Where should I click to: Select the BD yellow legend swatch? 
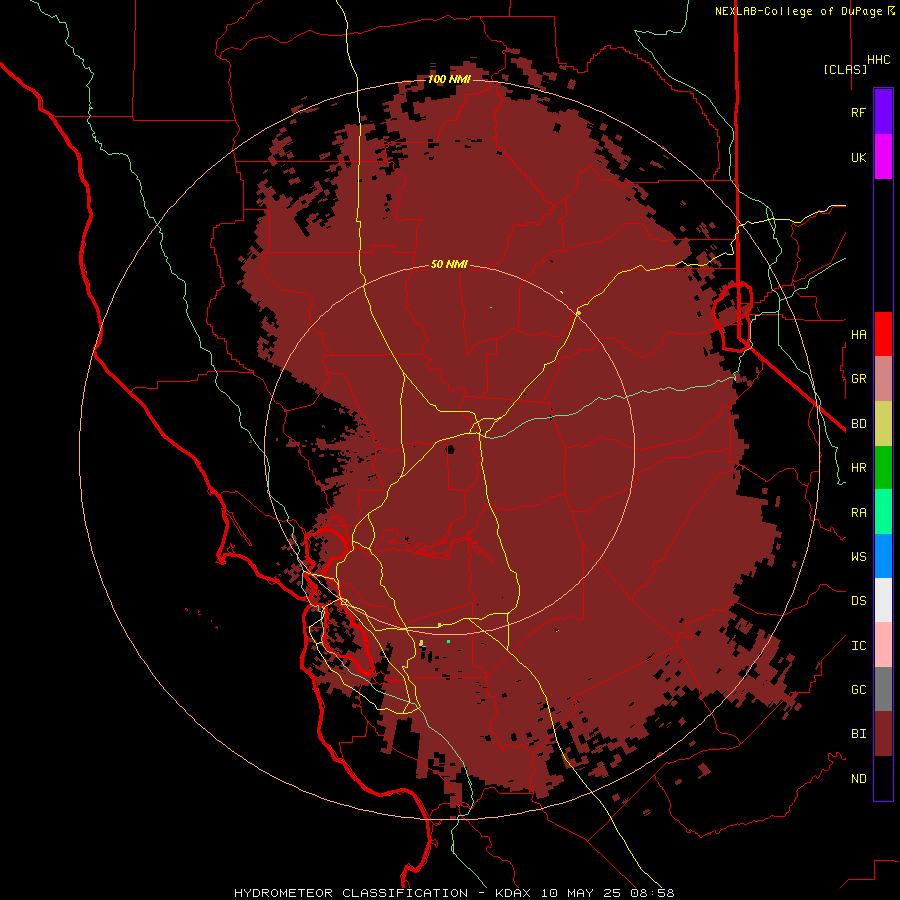(x=883, y=423)
